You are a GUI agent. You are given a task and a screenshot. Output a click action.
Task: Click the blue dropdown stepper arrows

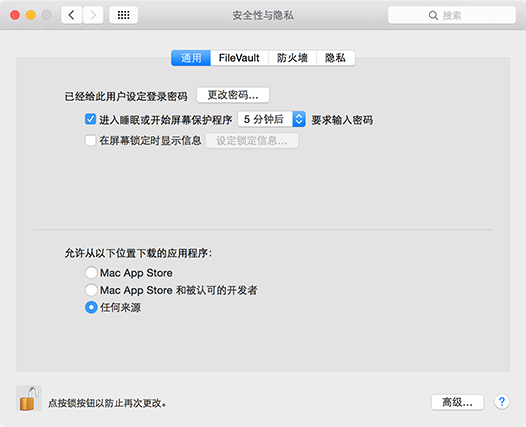pyautogui.click(x=299, y=119)
